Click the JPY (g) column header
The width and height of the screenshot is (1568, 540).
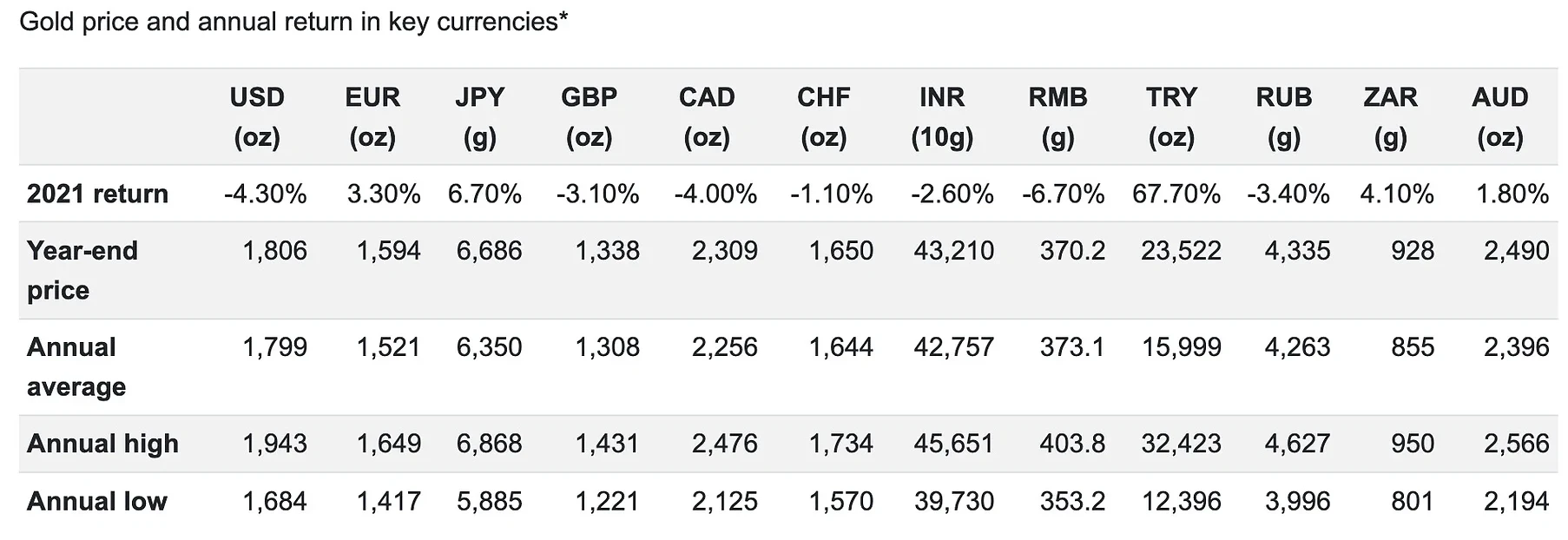coord(479,117)
